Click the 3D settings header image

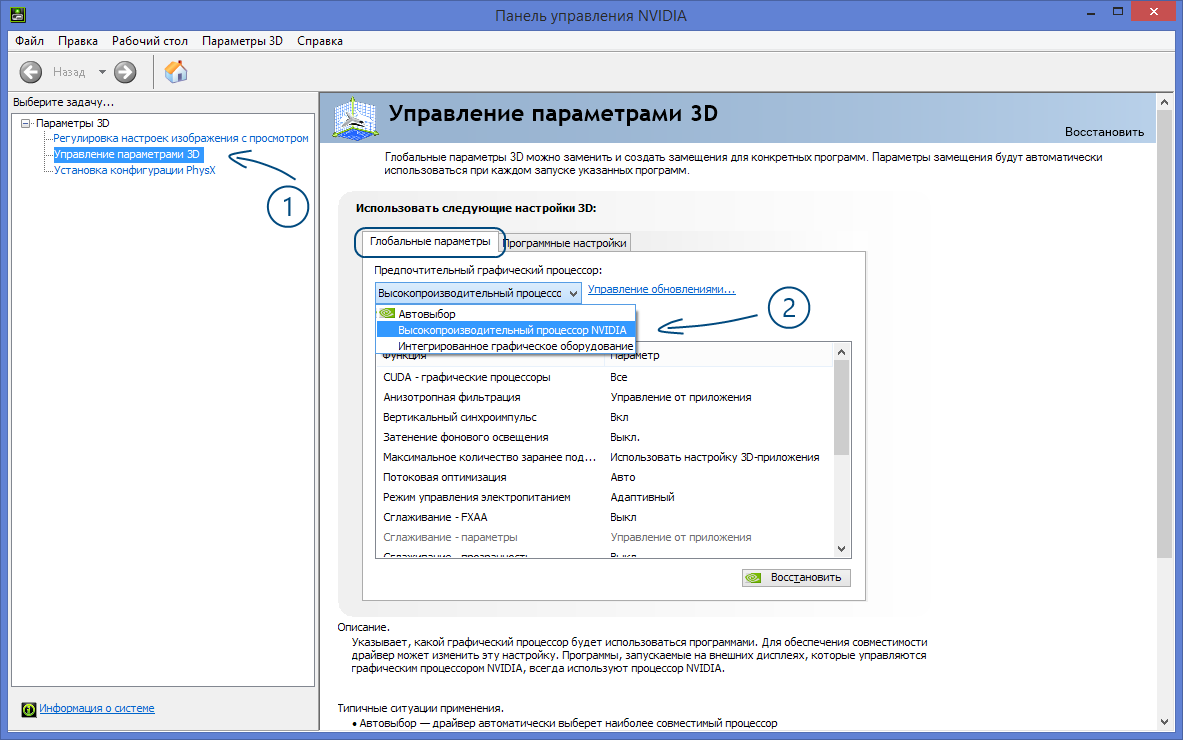355,118
